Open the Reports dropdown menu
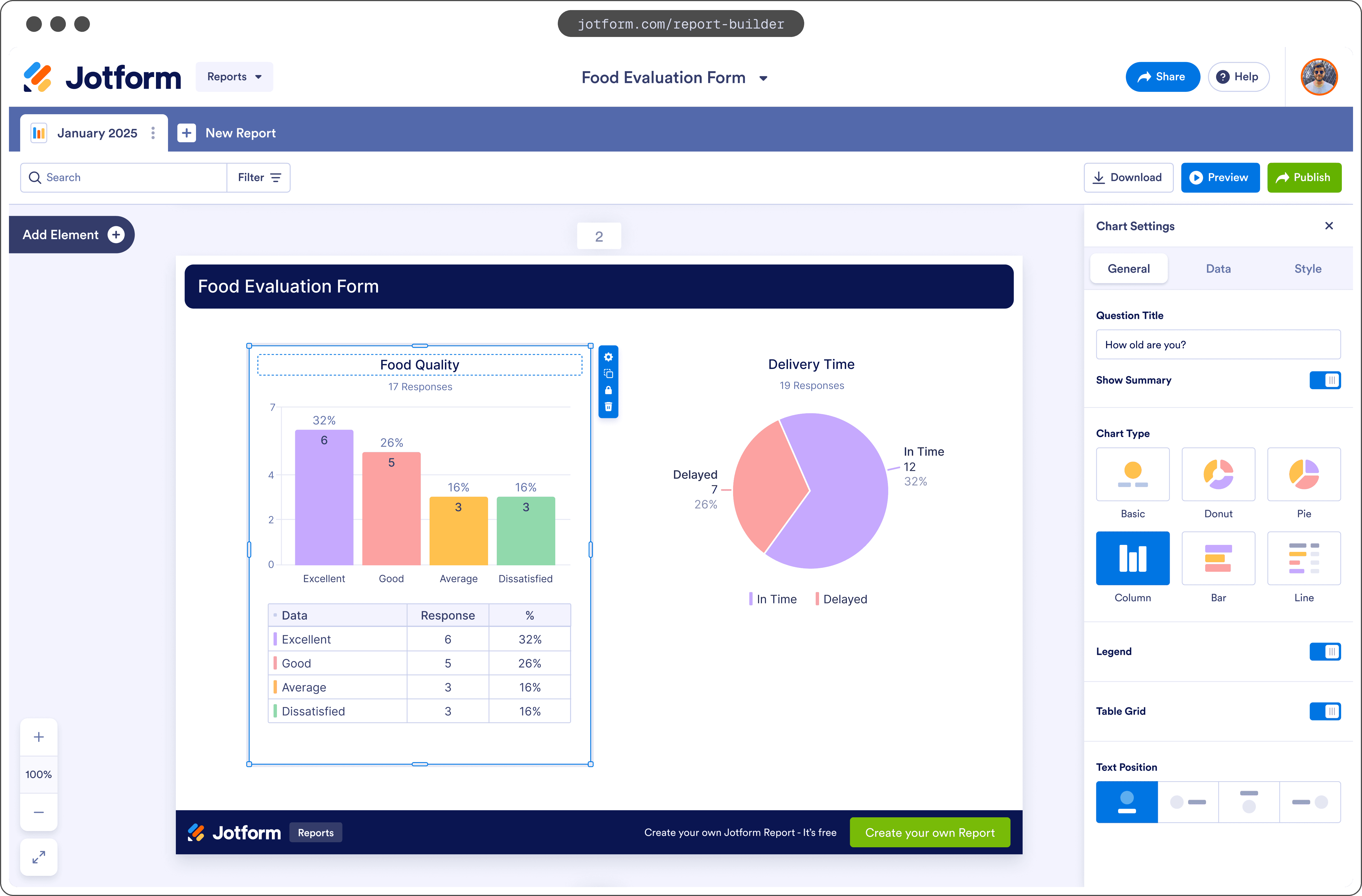This screenshot has height=896, width=1362. [x=234, y=77]
